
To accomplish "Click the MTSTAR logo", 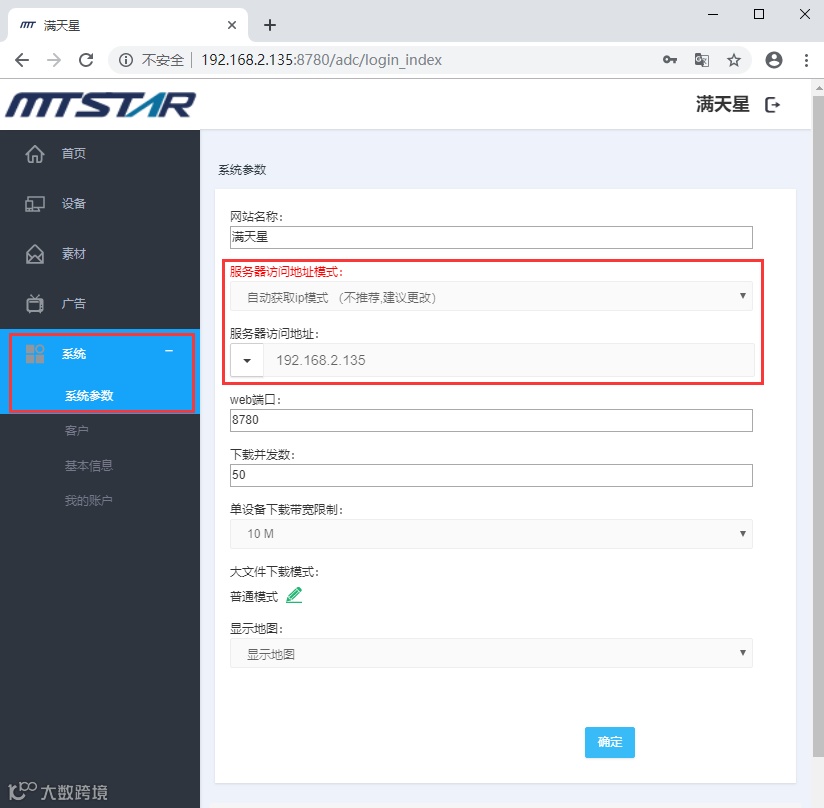I will [100, 105].
